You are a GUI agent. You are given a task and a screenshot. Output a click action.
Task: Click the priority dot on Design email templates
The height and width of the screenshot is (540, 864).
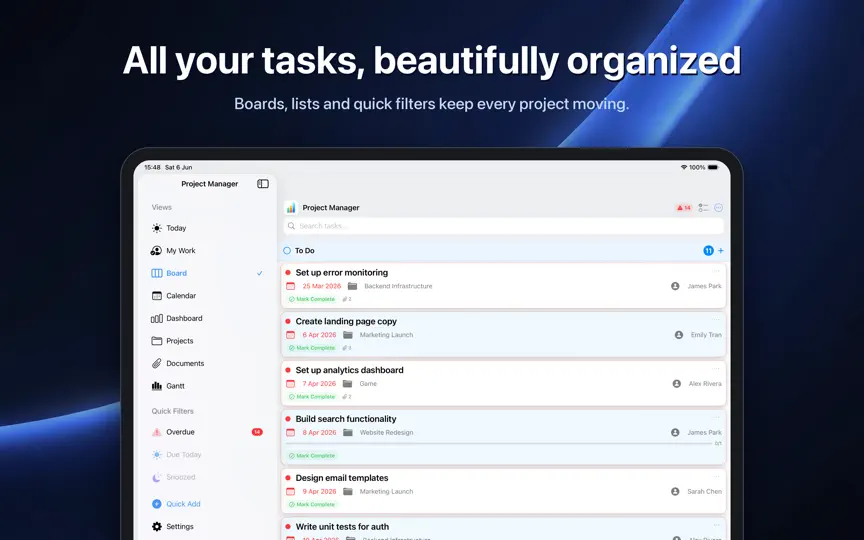click(x=288, y=478)
